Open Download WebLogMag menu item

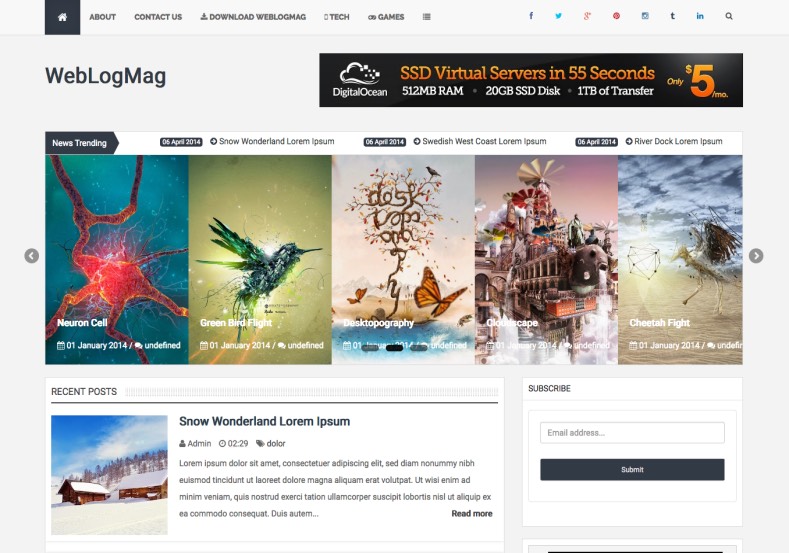click(x=253, y=17)
